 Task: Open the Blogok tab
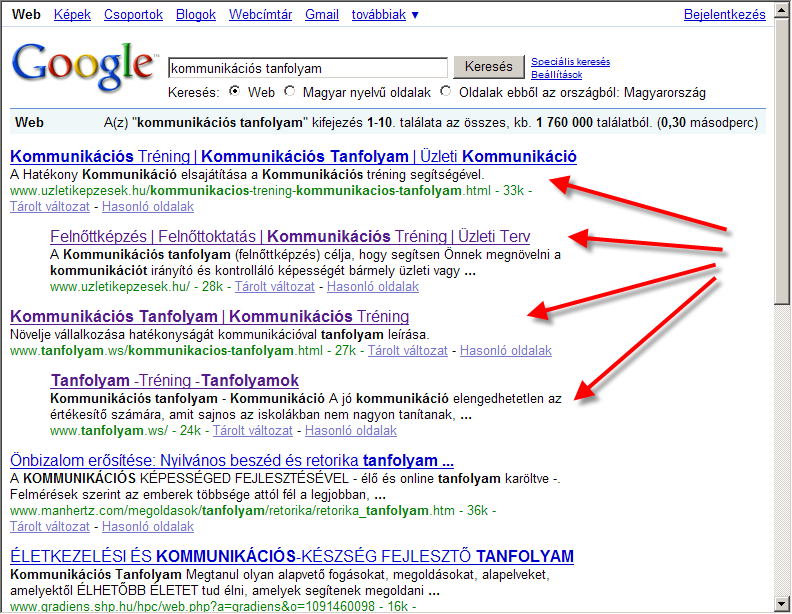click(195, 15)
